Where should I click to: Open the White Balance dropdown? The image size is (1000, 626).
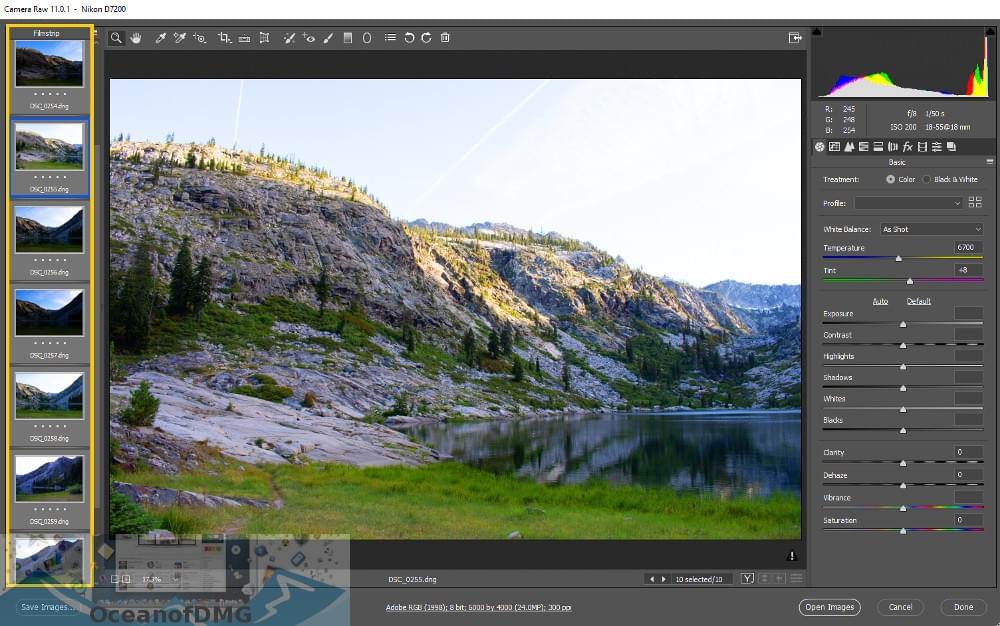coord(930,228)
